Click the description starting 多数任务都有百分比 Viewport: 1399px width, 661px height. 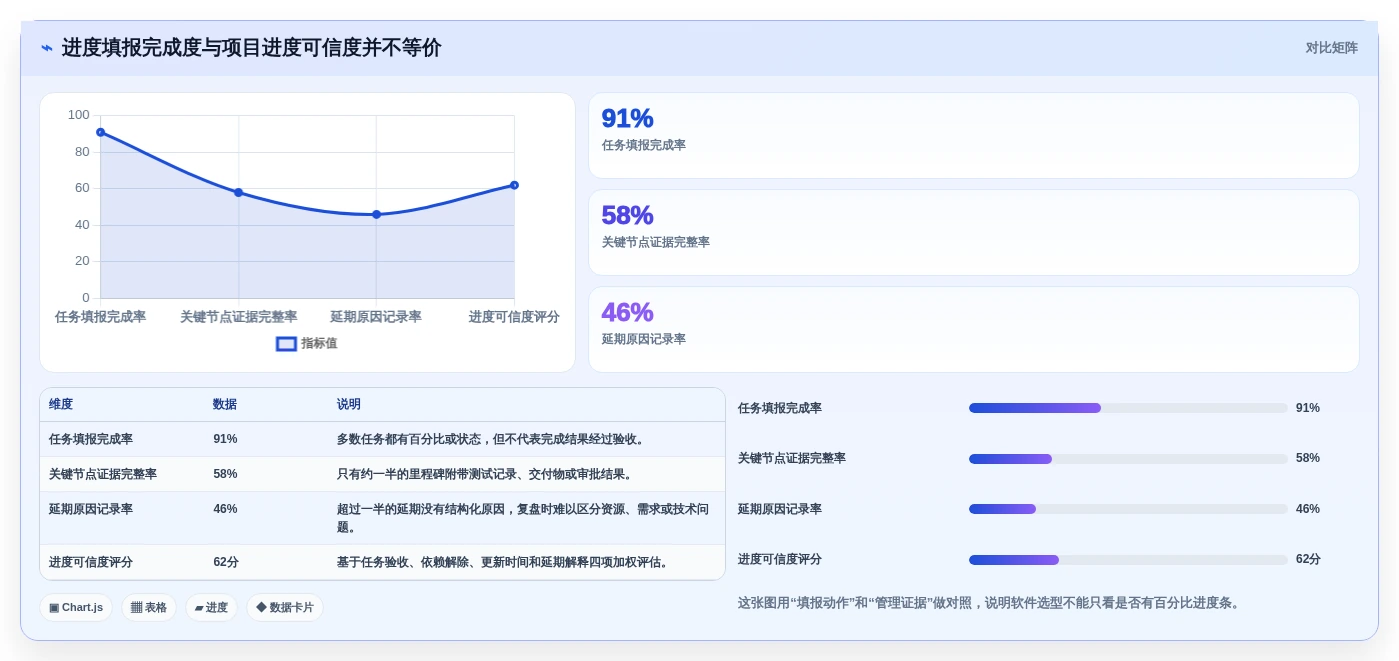(x=492, y=439)
